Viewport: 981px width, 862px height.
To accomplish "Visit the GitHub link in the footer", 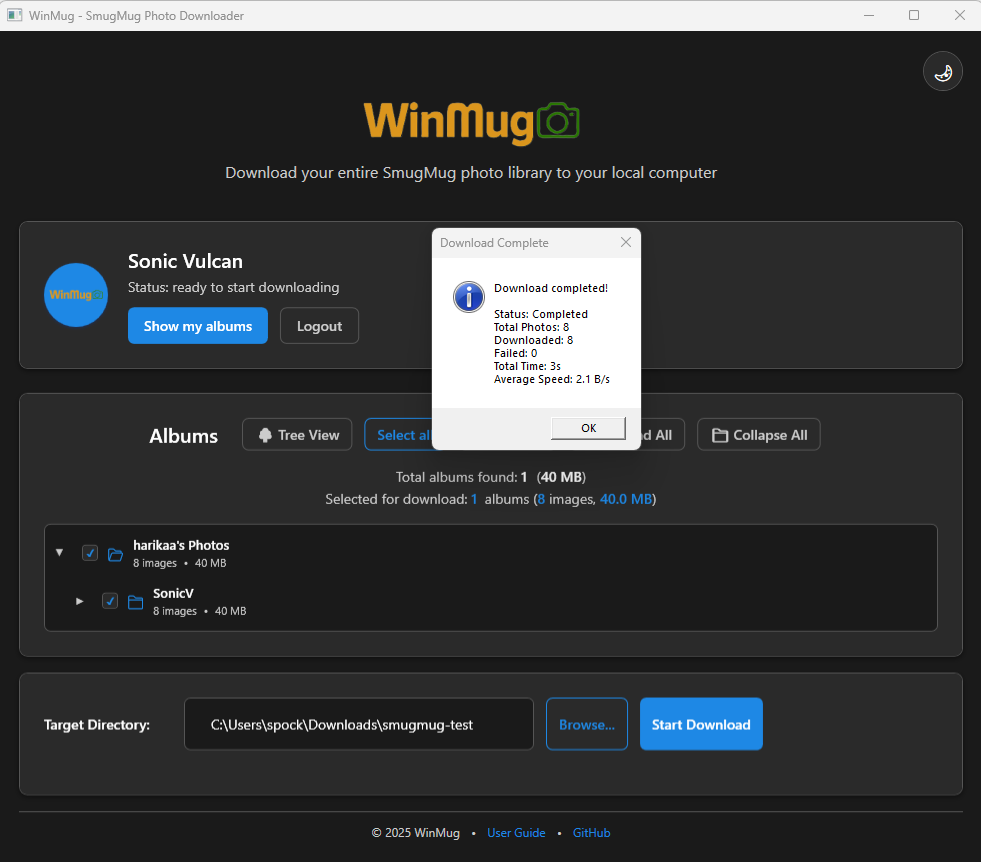I will (x=591, y=832).
